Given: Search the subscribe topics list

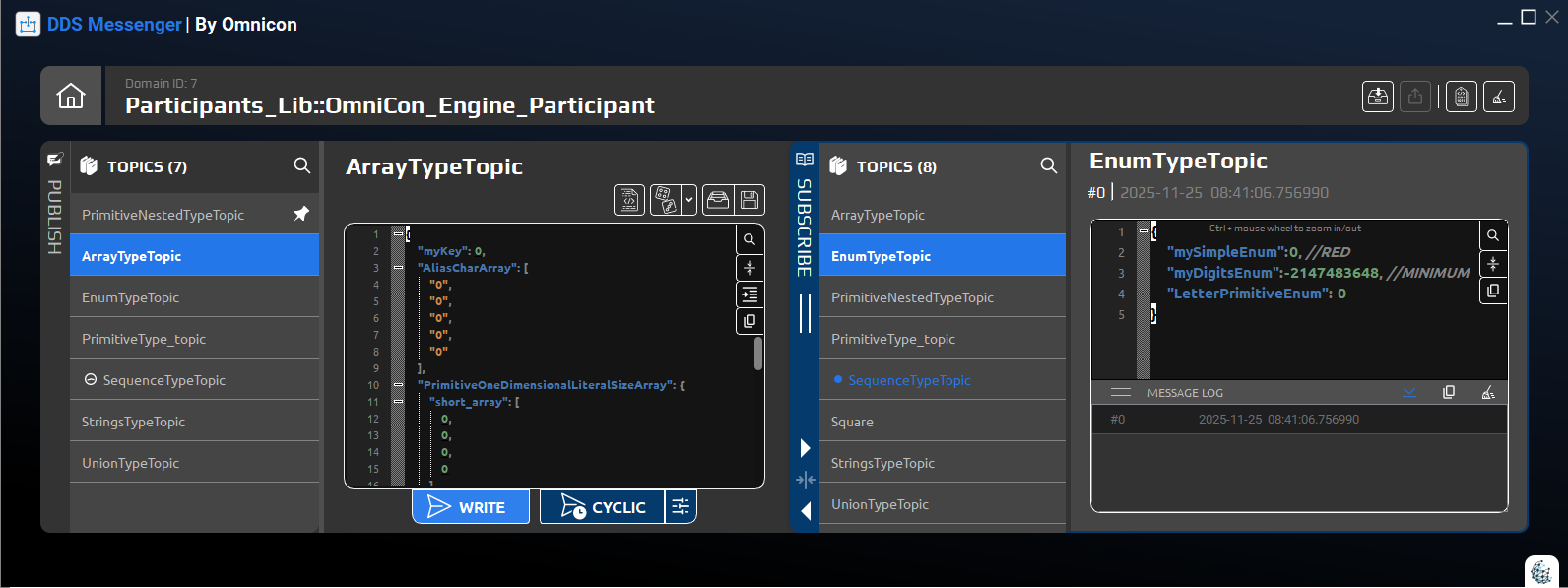Looking at the screenshot, I should click(1049, 166).
